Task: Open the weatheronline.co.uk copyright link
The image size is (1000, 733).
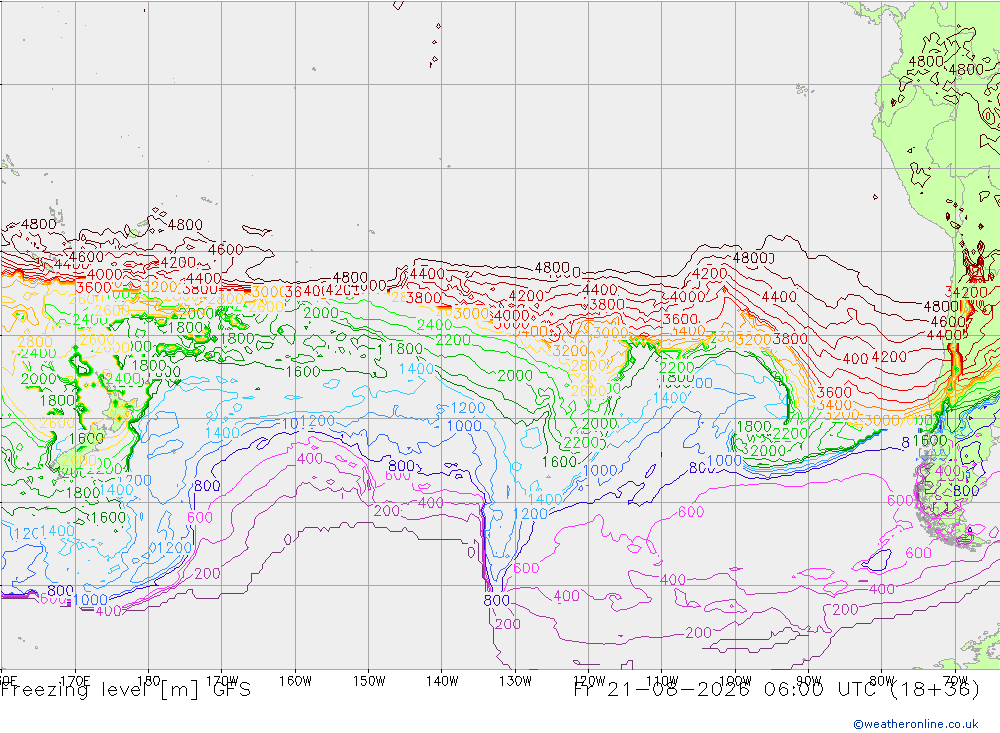Action: (916, 724)
